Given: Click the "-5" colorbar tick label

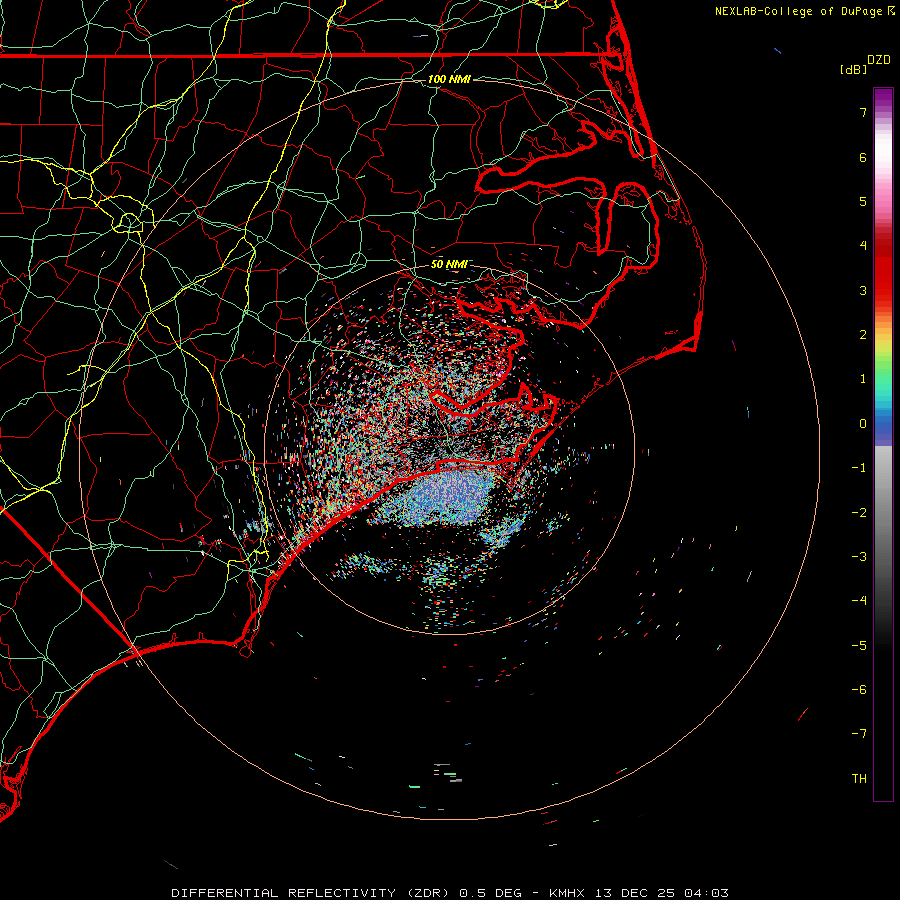Looking at the screenshot, I should click(859, 646).
